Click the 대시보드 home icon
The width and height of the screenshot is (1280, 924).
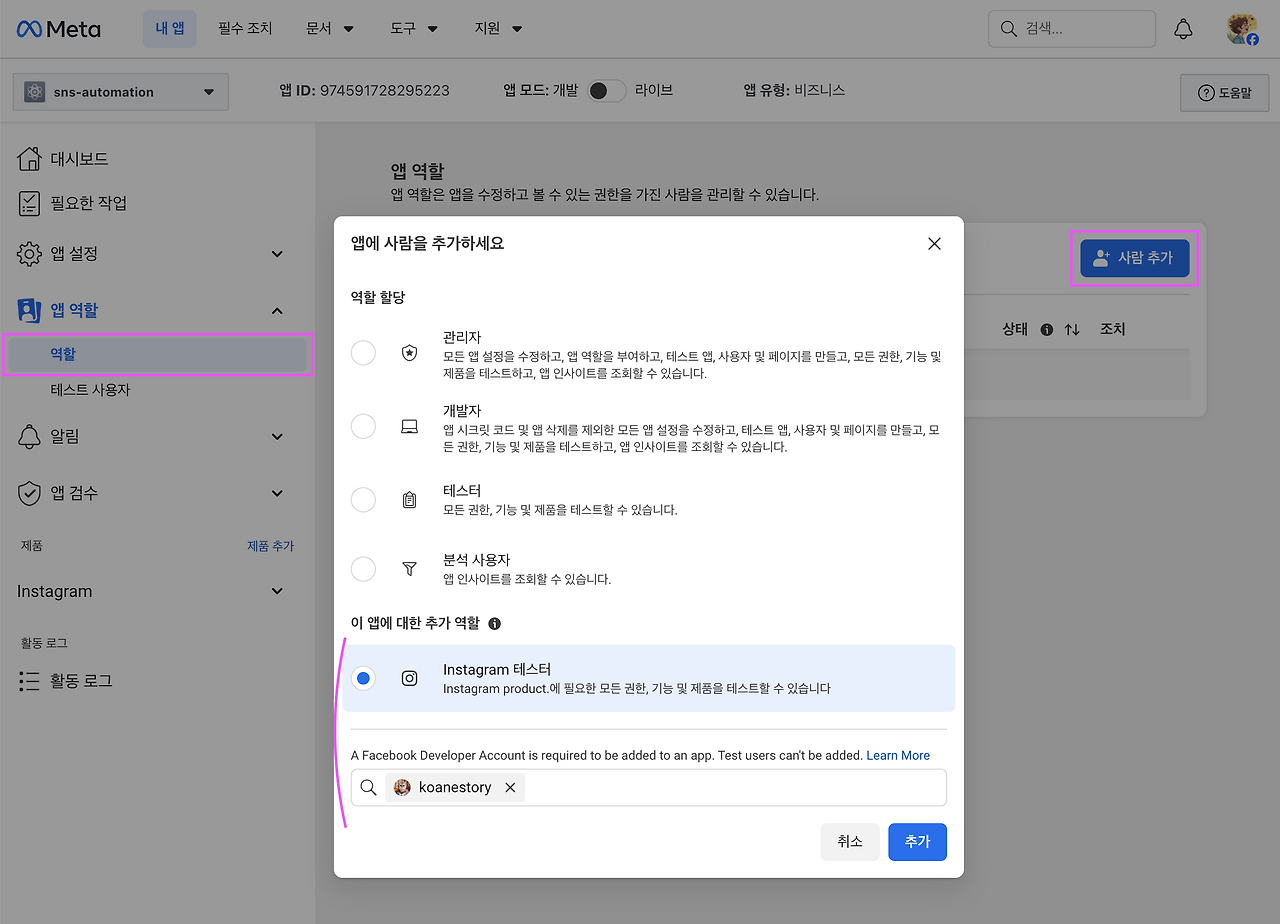coord(30,159)
